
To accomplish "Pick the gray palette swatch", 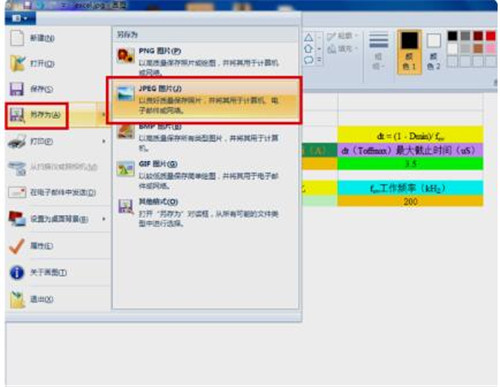I will [x=465, y=36].
